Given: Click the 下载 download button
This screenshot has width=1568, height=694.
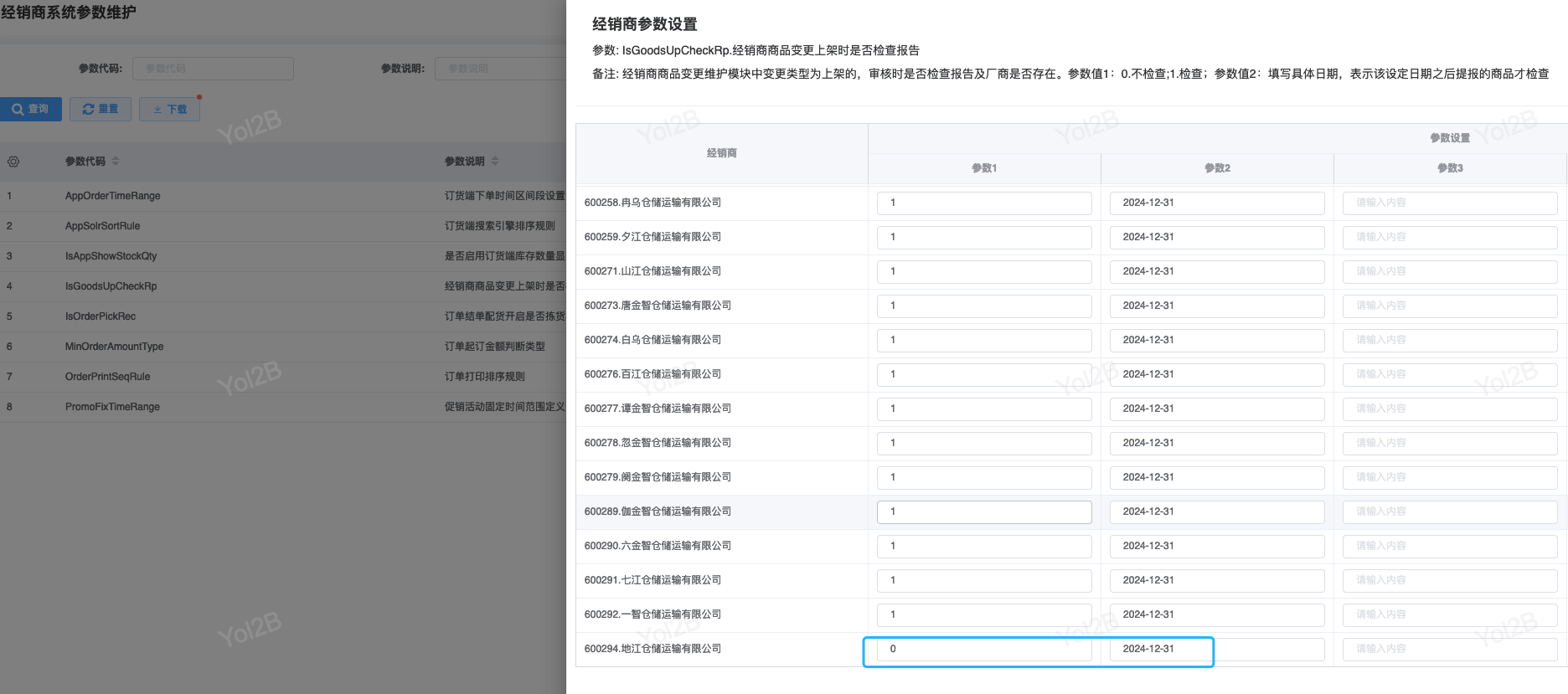Looking at the screenshot, I should [x=170, y=110].
